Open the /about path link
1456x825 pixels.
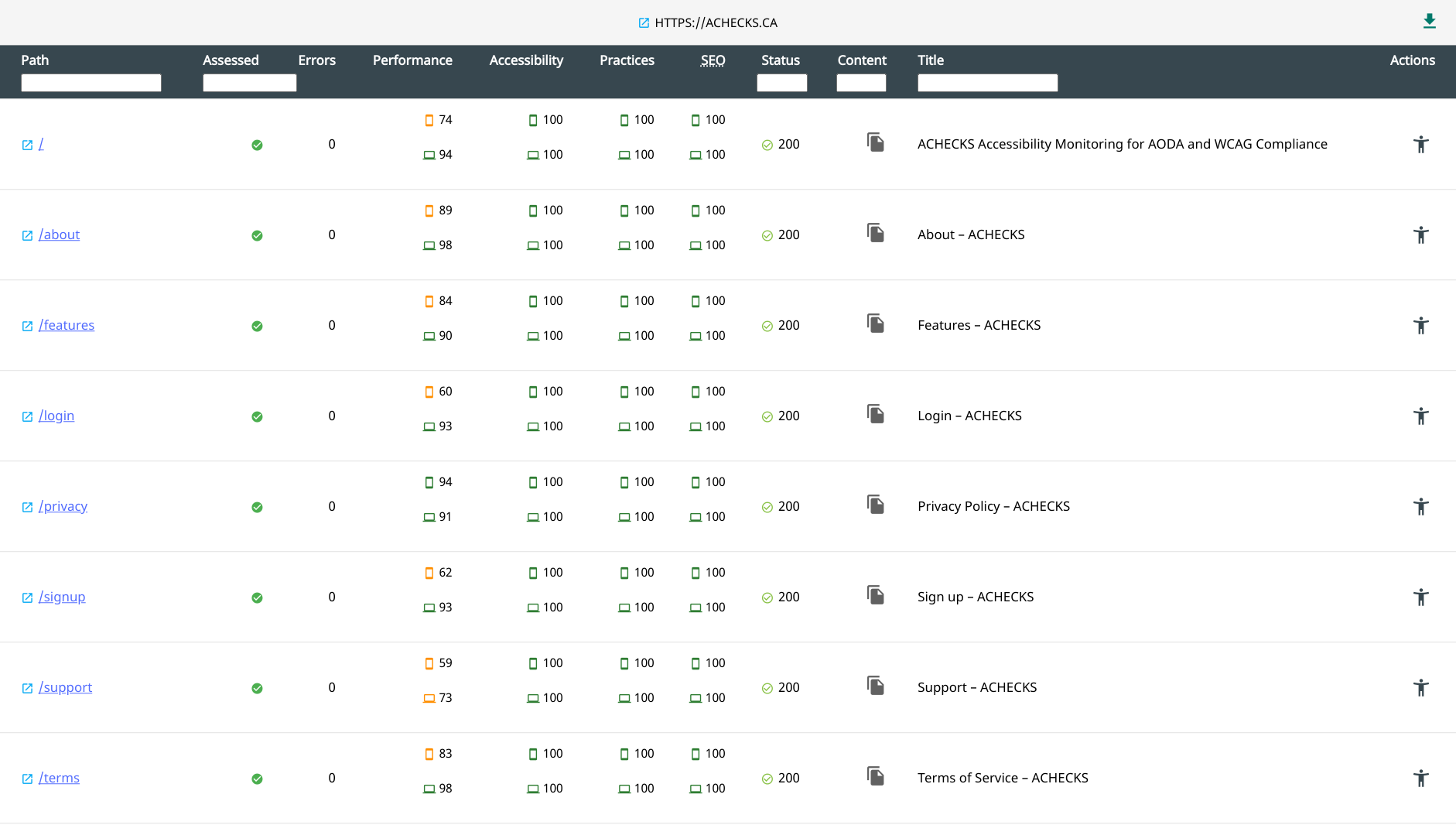point(59,234)
